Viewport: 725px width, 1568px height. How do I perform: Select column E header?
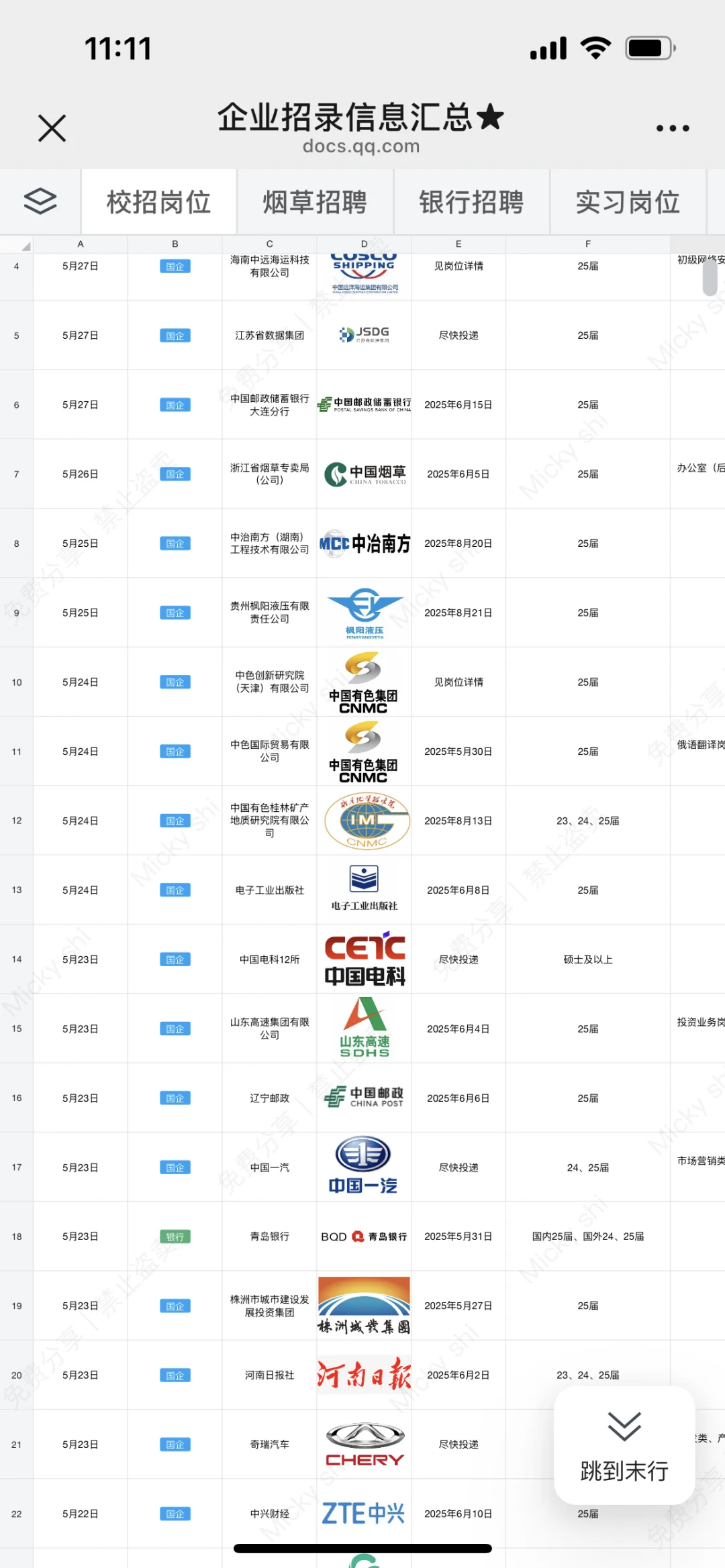tap(458, 244)
